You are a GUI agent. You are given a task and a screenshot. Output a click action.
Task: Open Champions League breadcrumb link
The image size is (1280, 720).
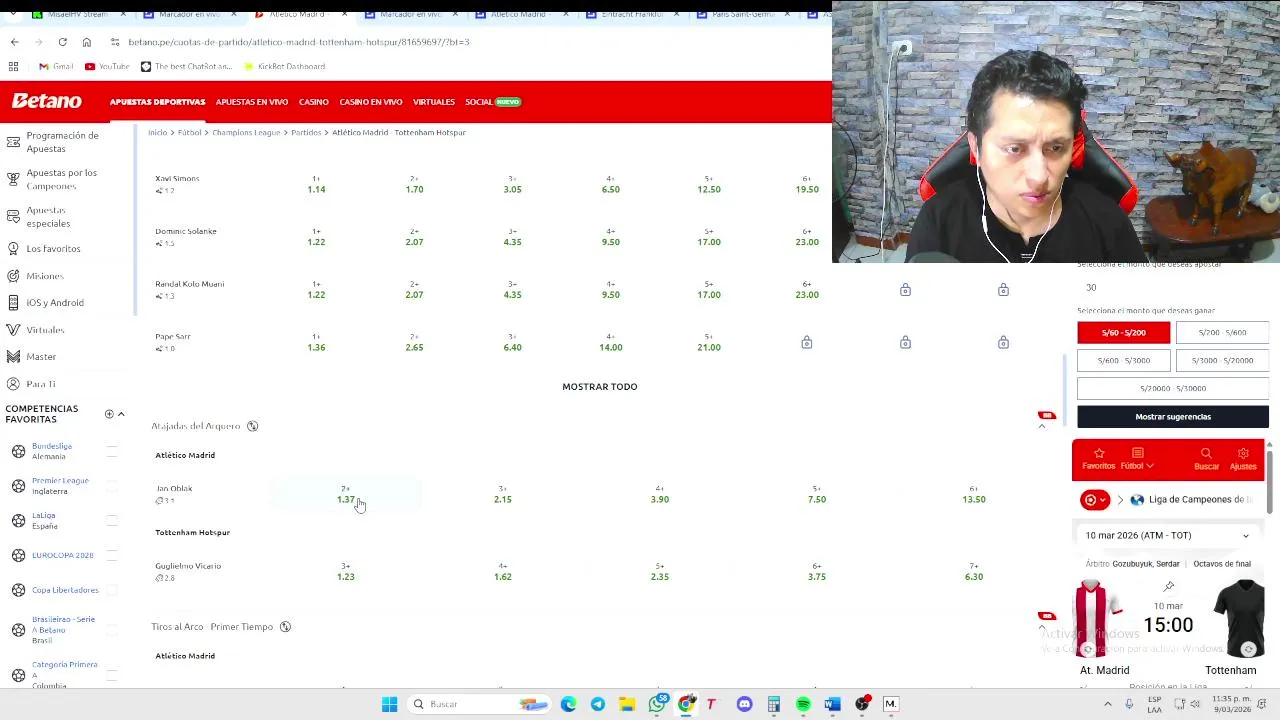[246, 132]
